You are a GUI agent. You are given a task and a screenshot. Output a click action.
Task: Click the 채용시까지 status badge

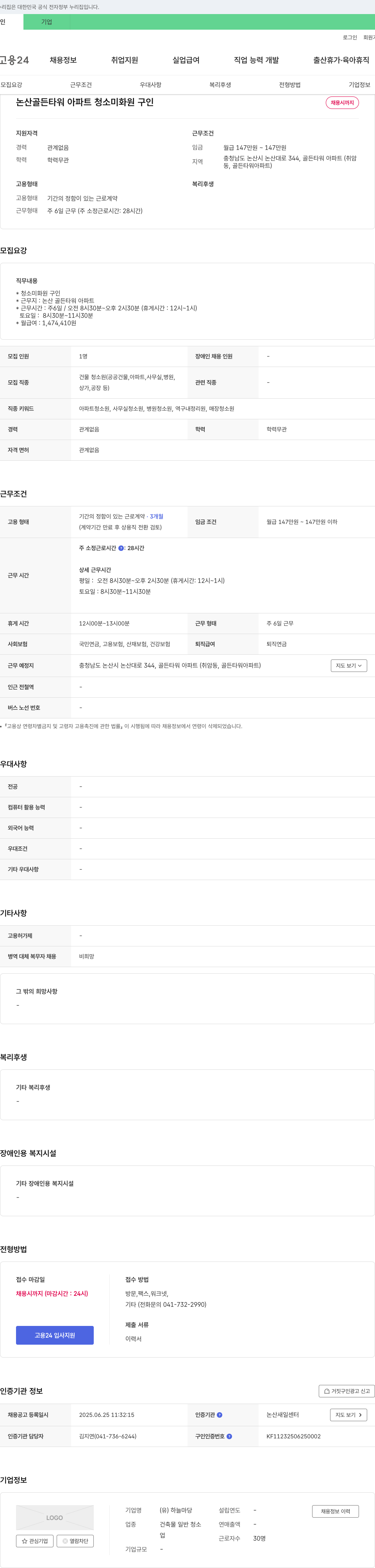pos(342,103)
